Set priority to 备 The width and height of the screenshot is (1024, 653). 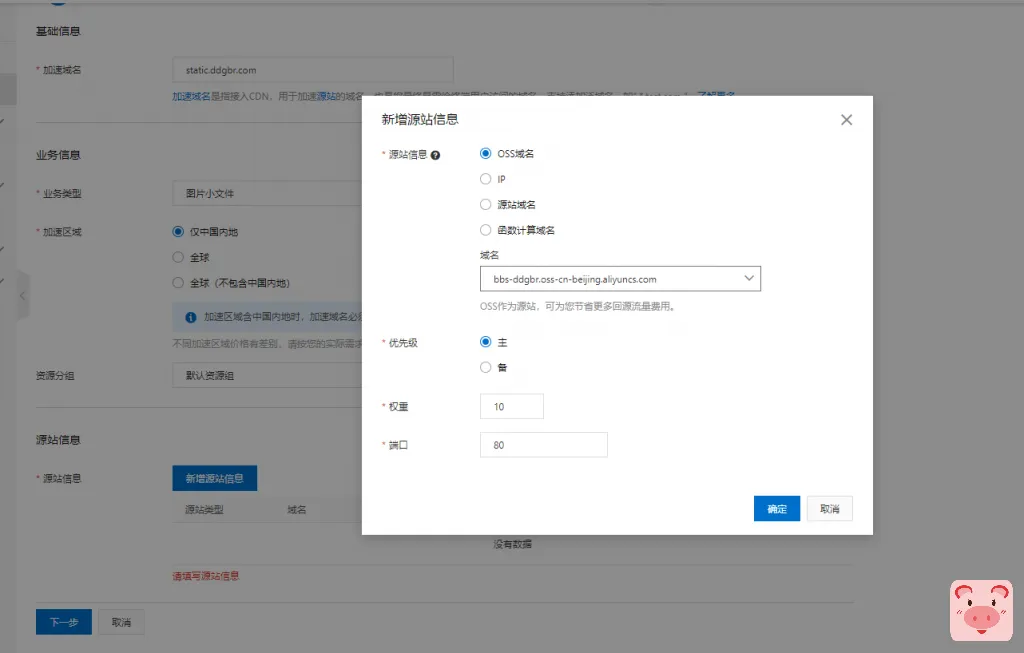(x=485, y=367)
